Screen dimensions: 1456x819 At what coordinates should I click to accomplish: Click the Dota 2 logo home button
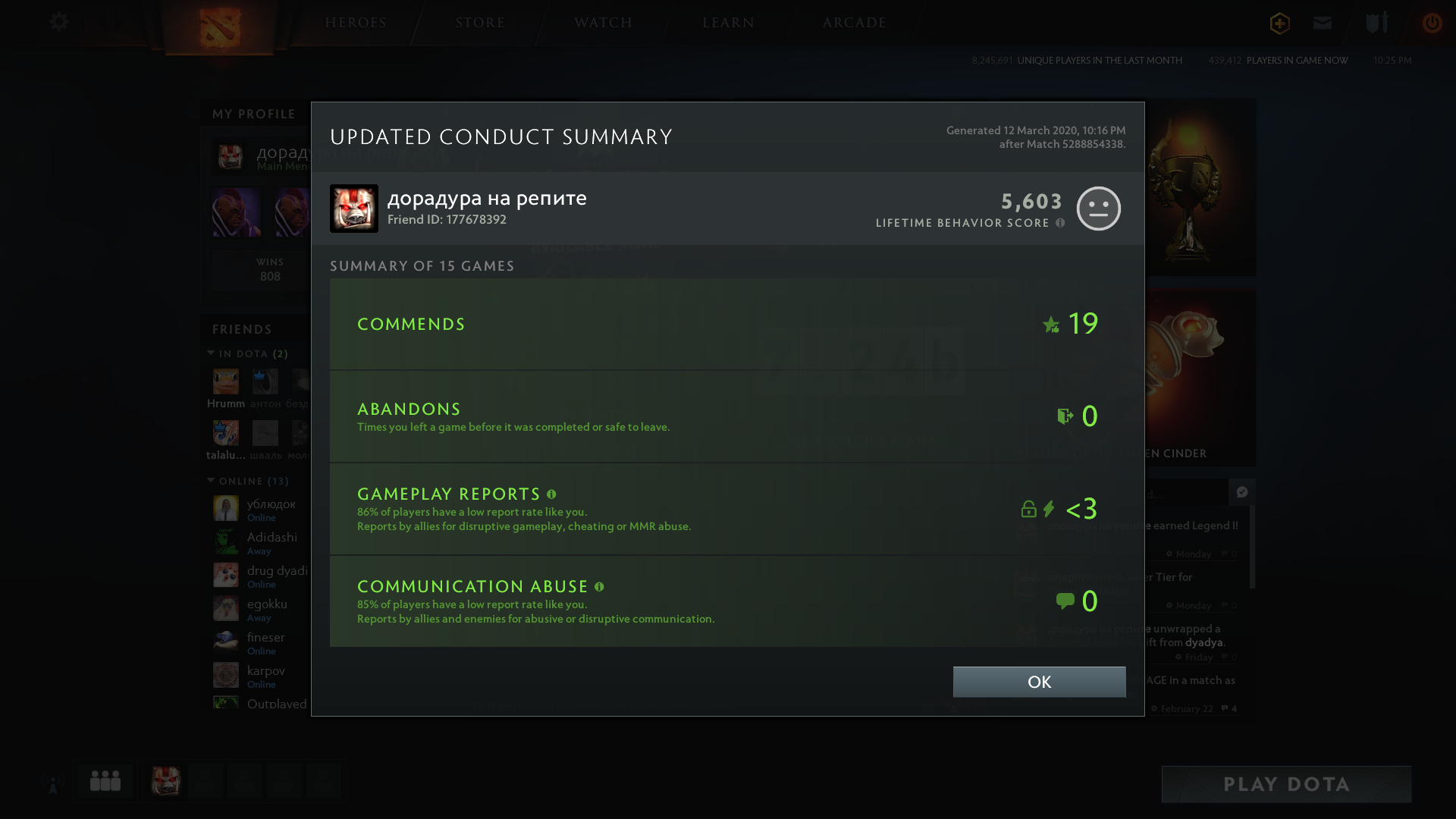[220, 27]
